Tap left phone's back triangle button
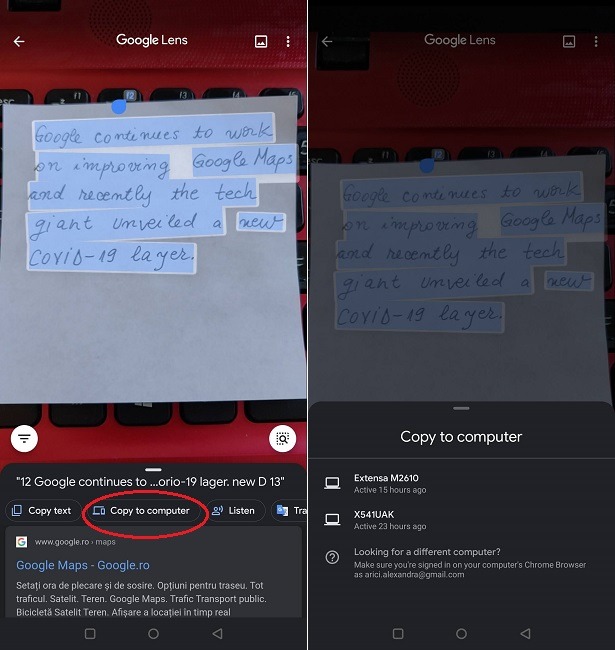615x650 pixels. click(217, 633)
